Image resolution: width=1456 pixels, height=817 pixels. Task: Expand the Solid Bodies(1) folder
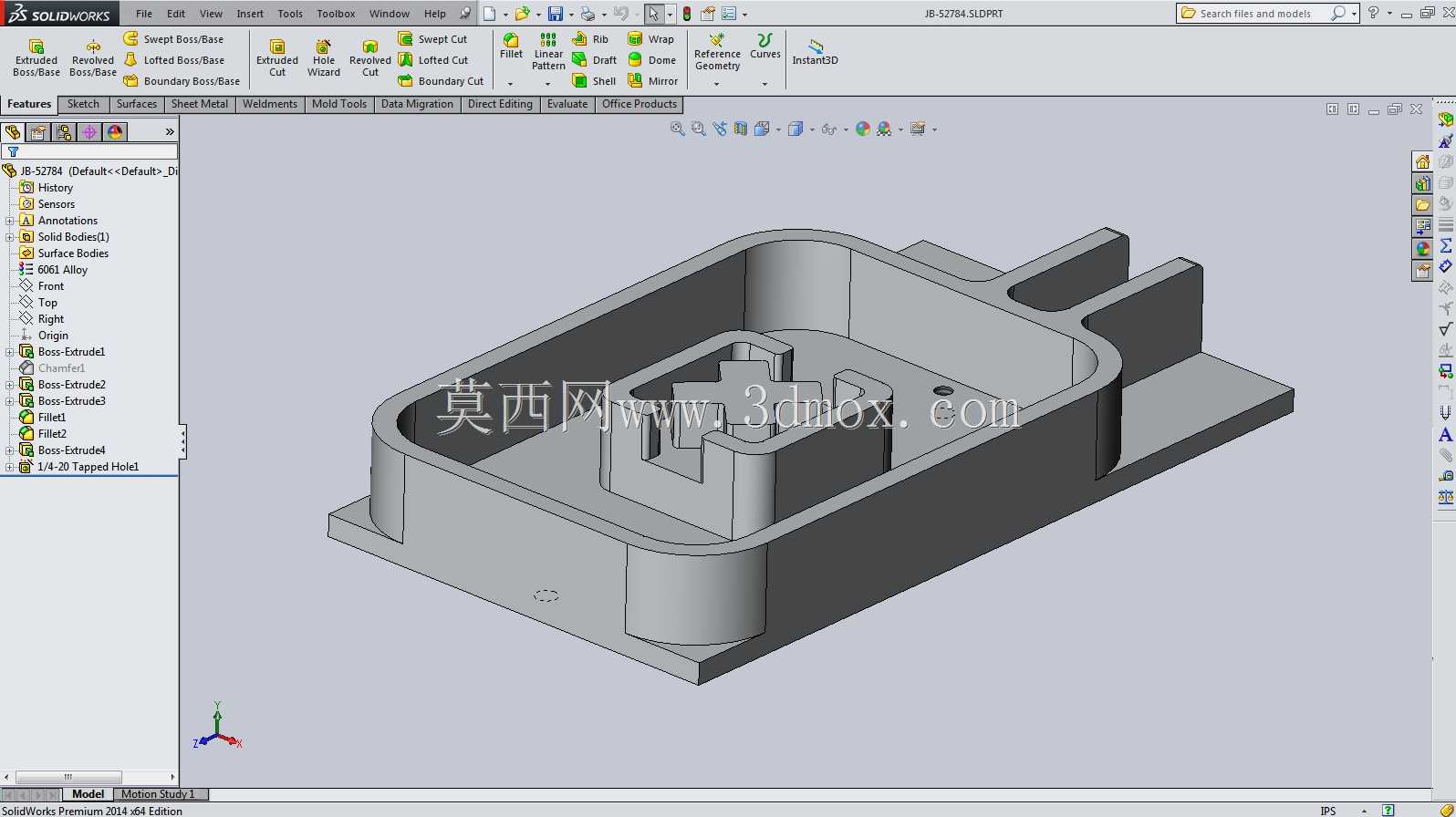tap(9, 237)
